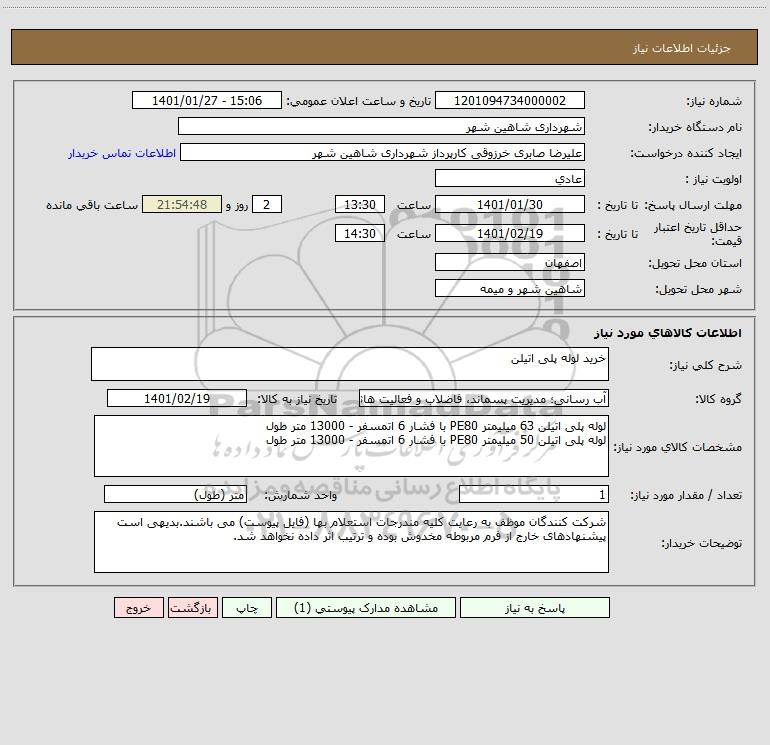Click the announcement date field 1401/01/27 - 15:06
Image resolution: width=770 pixels, height=745 pixels.
point(207,100)
